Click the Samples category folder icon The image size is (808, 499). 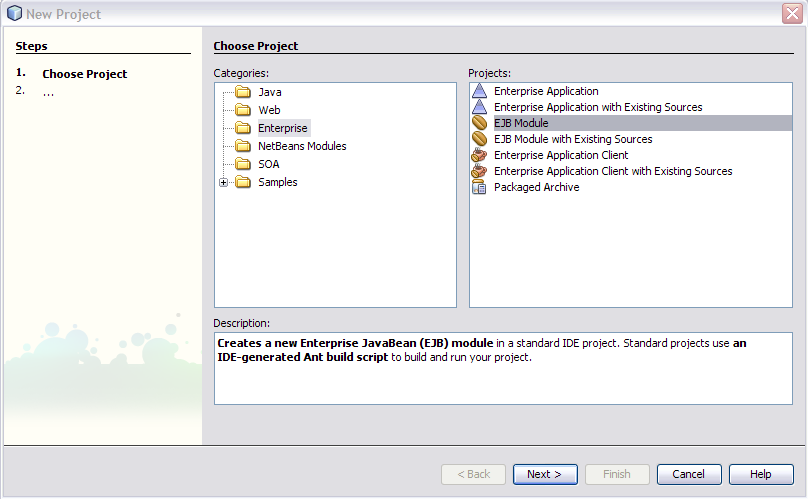[x=243, y=182]
